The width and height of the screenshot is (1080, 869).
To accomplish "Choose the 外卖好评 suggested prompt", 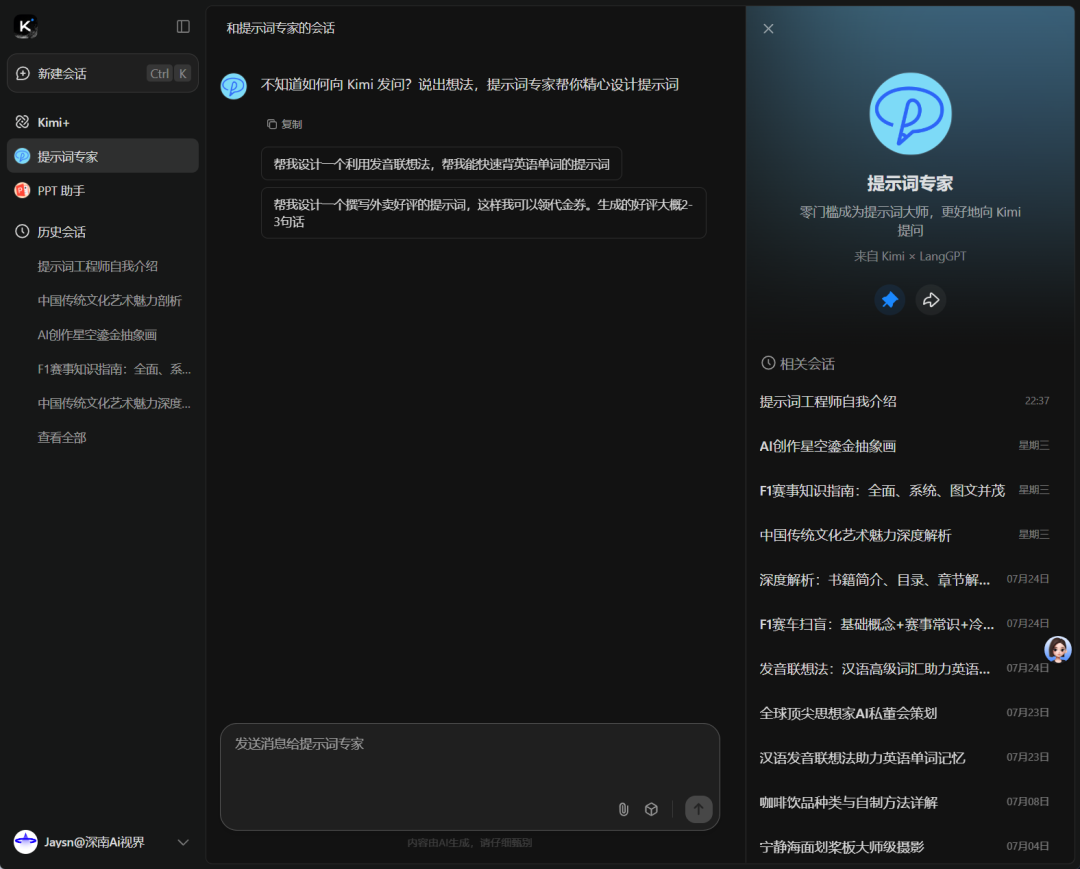I will [483, 212].
